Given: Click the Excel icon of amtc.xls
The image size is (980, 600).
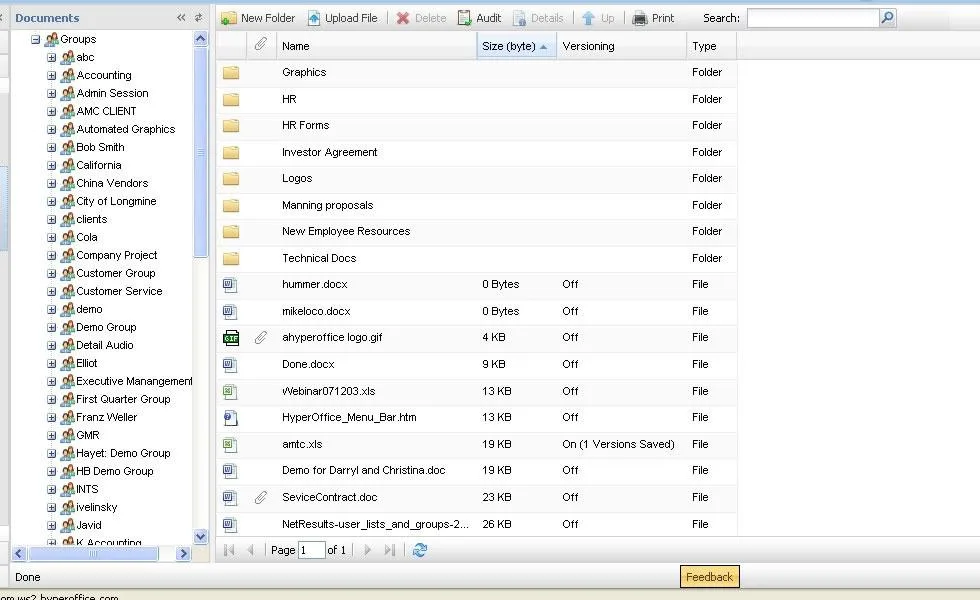Looking at the screenshot, I should [230, 444].
